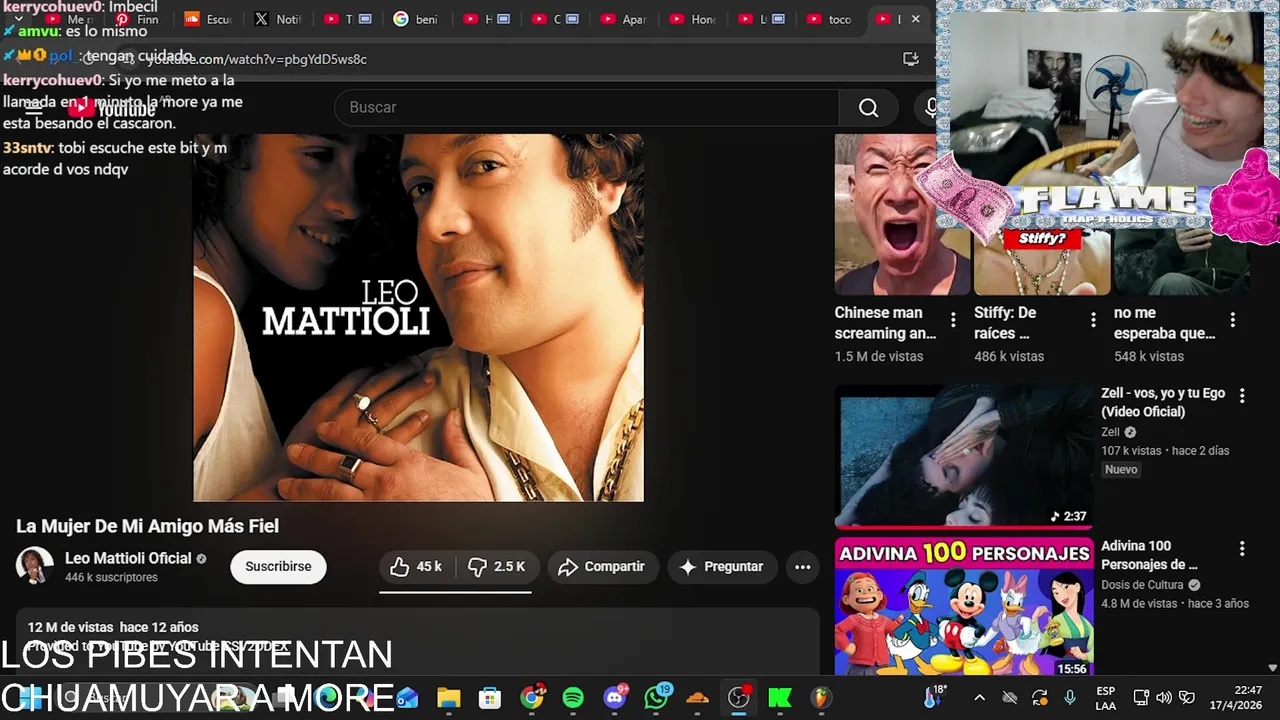Click the scroll down arrow of page scrollbar

[x=1273, y=668]
